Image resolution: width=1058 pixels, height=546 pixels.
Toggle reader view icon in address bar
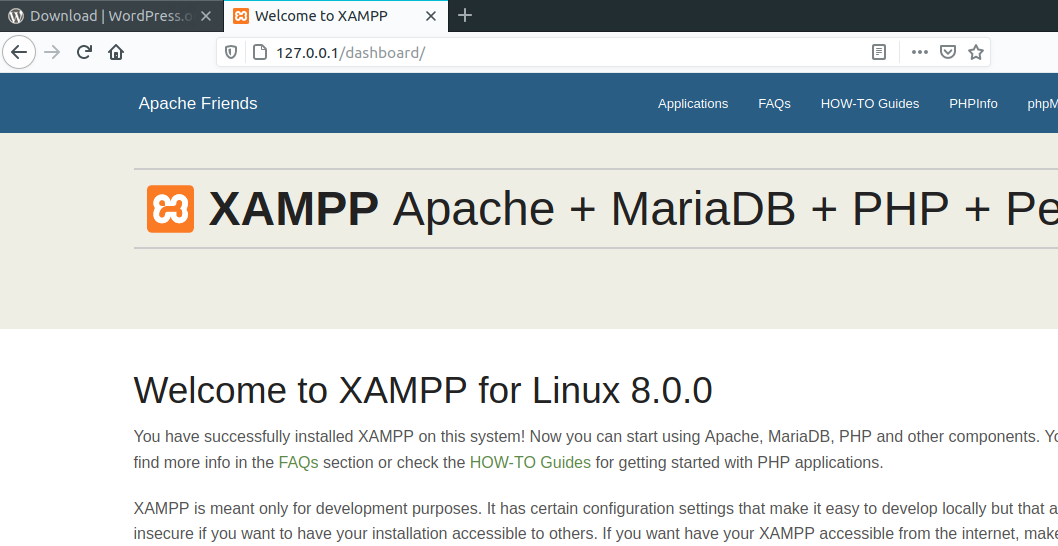point(879,52)
